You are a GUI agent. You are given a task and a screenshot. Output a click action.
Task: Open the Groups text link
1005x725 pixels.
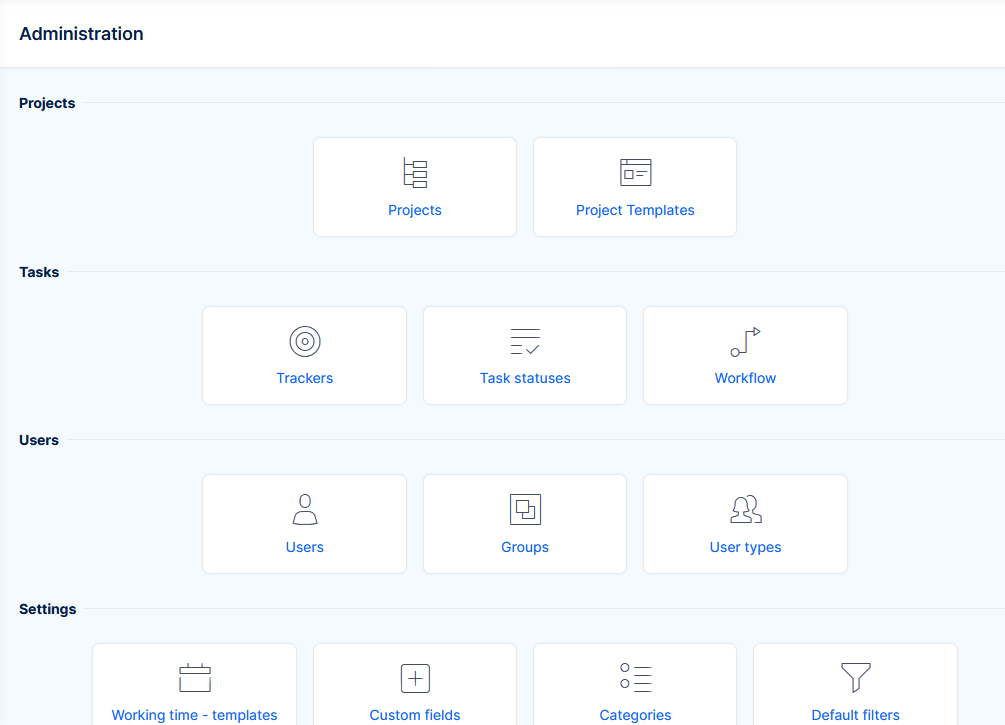[x=525, y=547]
